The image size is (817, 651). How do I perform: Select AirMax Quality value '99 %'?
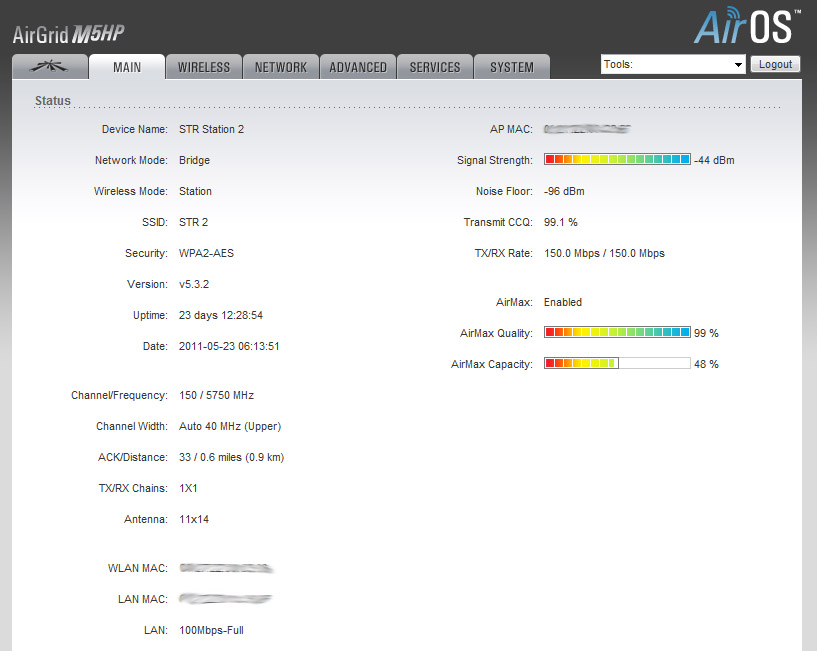coord(706,333)
